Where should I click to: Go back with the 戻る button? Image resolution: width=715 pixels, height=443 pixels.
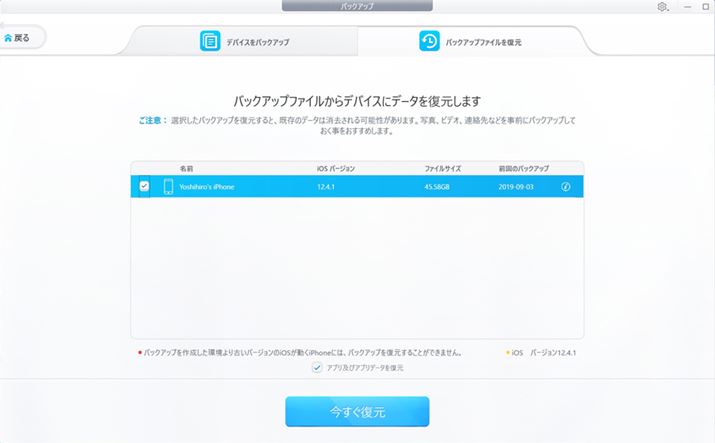click(x=20, y=38)
